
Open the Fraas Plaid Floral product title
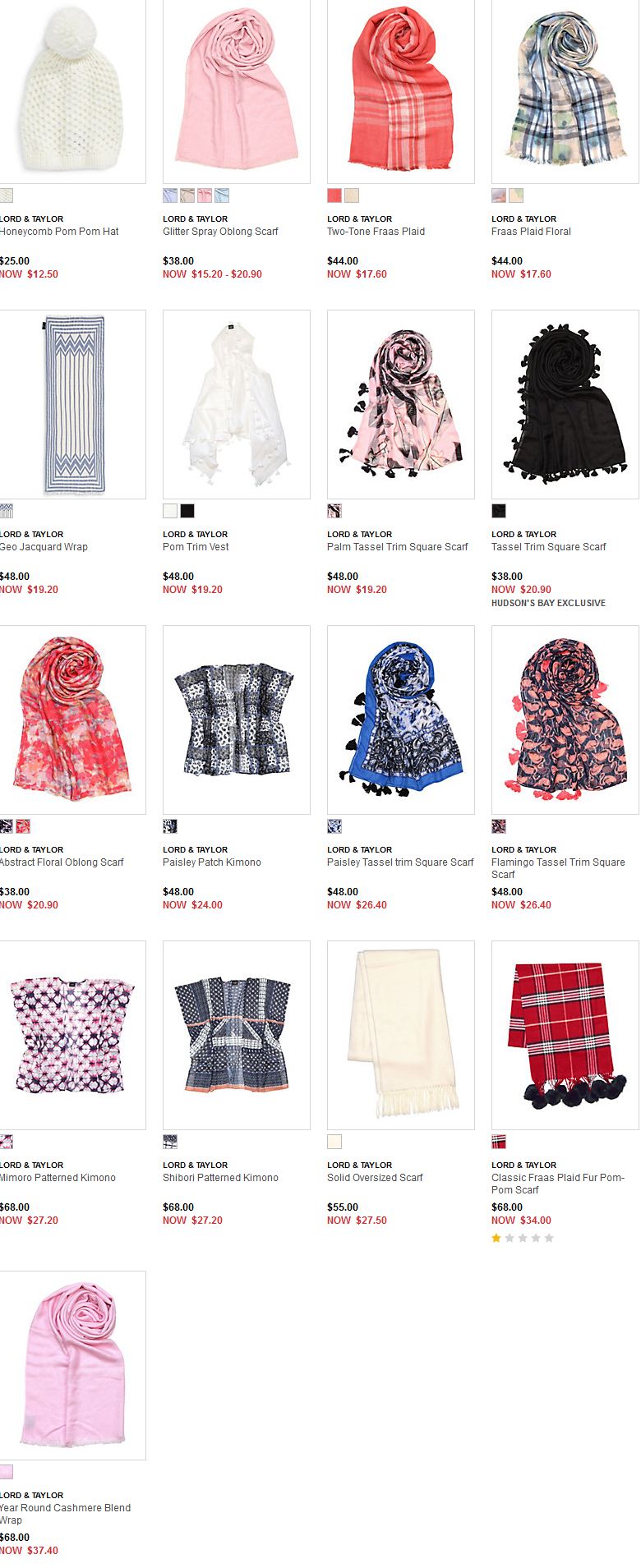point(531,232)
